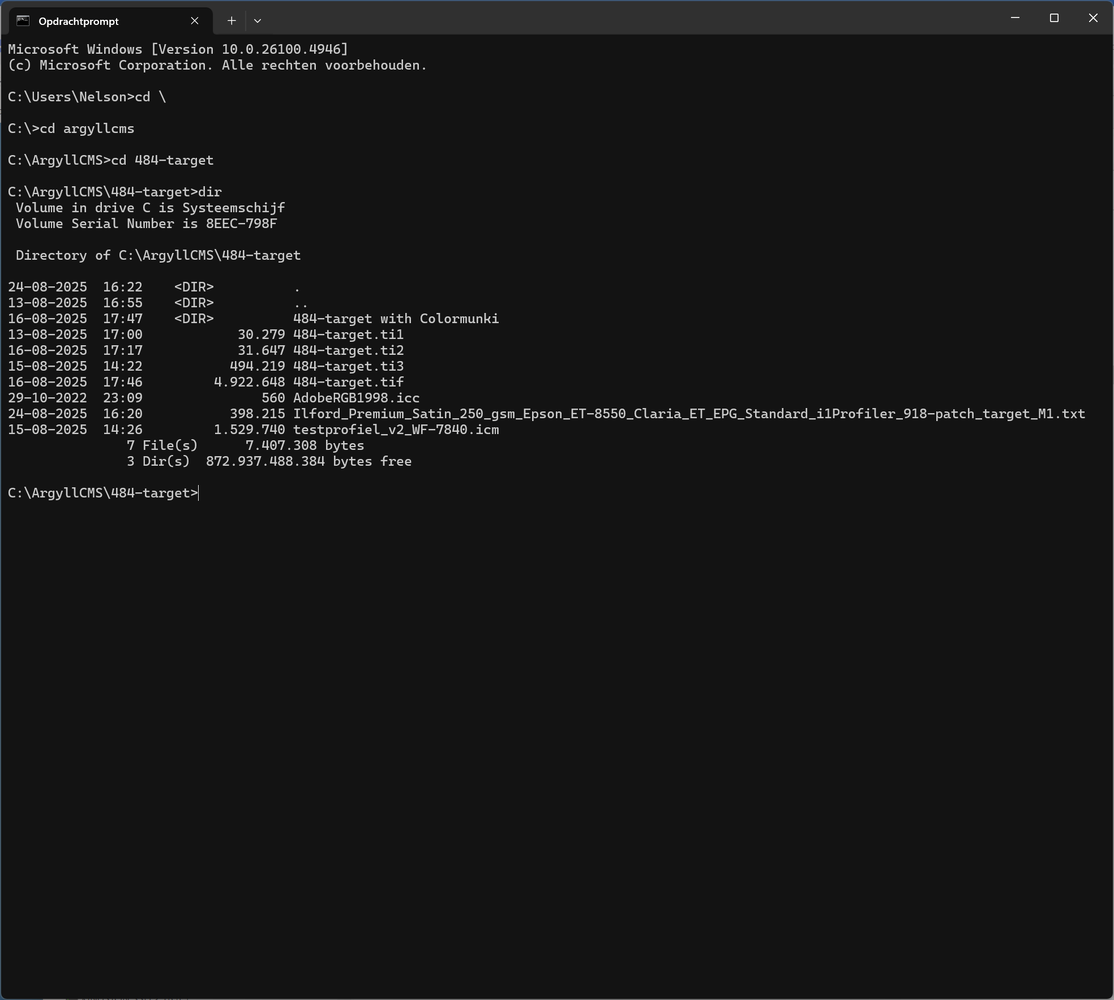Maximize the terminal window
The width and height of the screenshot is (1114, 1000).
coord(1054,18)
